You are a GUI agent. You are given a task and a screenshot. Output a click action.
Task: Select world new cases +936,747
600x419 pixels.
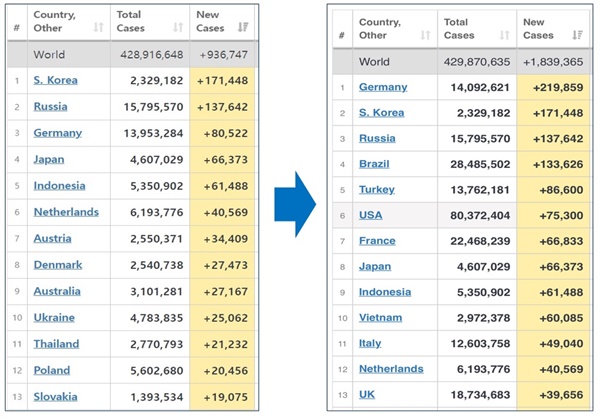(223, 55)
